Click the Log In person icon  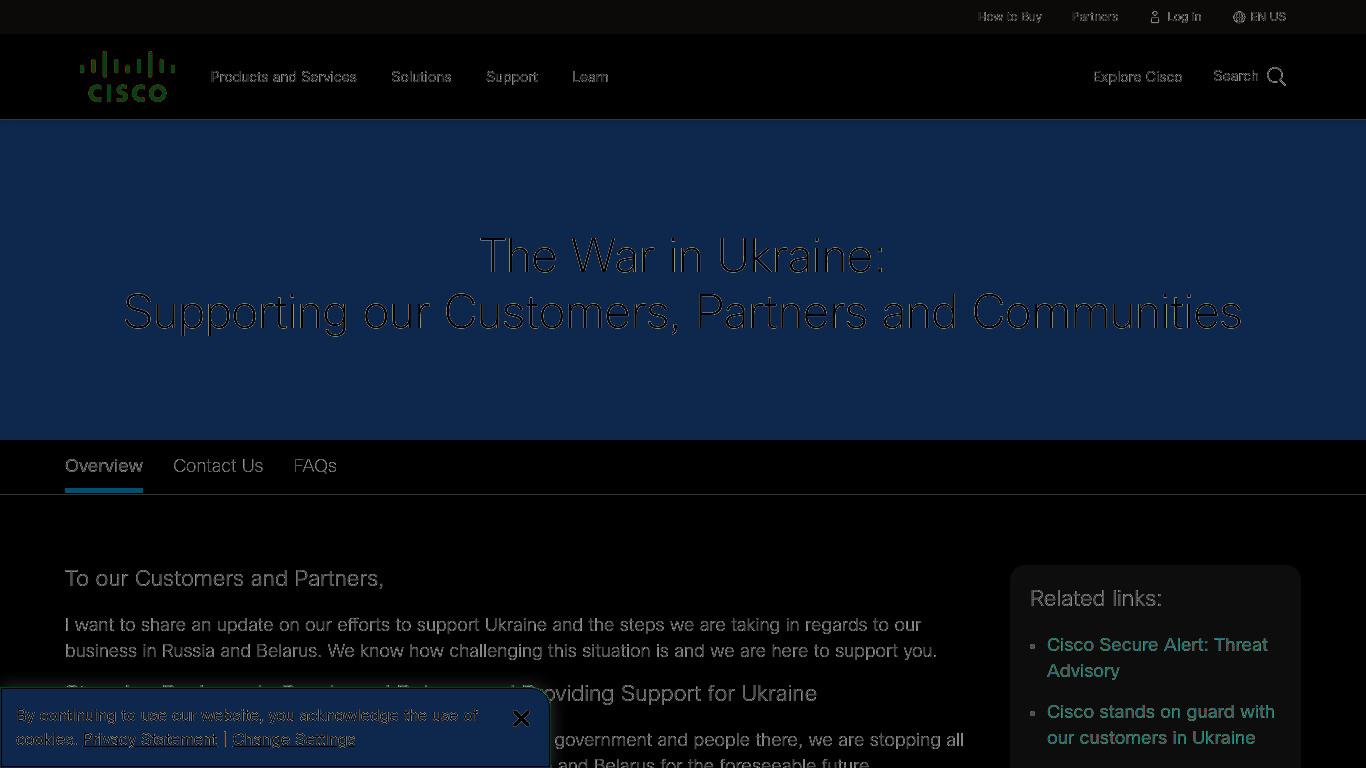[1155, 17]
